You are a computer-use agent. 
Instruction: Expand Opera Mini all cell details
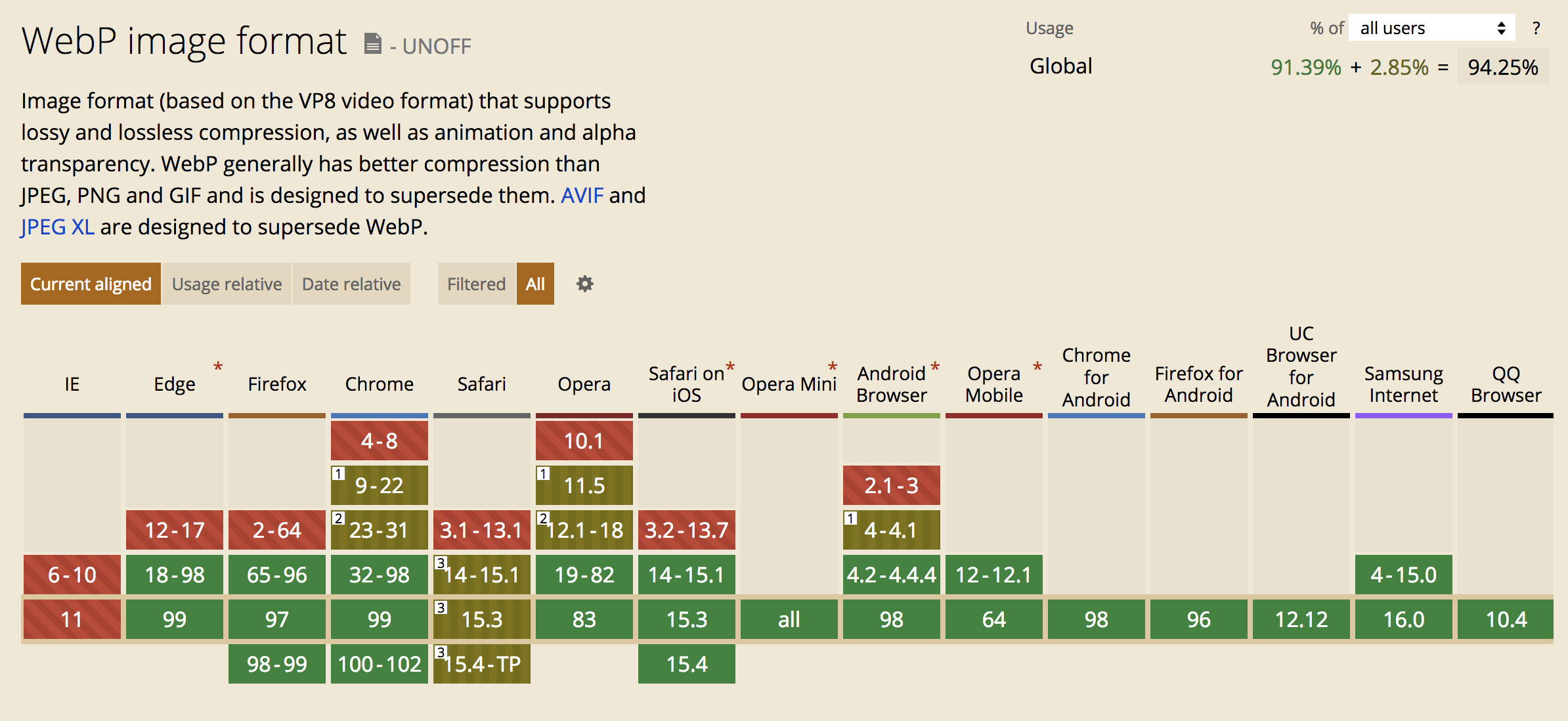789,619
